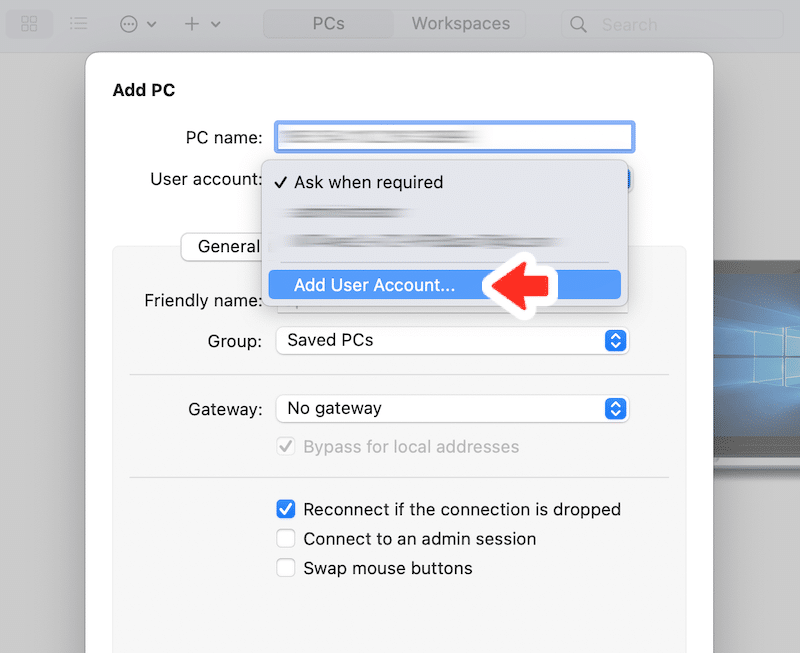
Task: Expand chevron beside the ellipsis icon
Action: click(152, 24)
